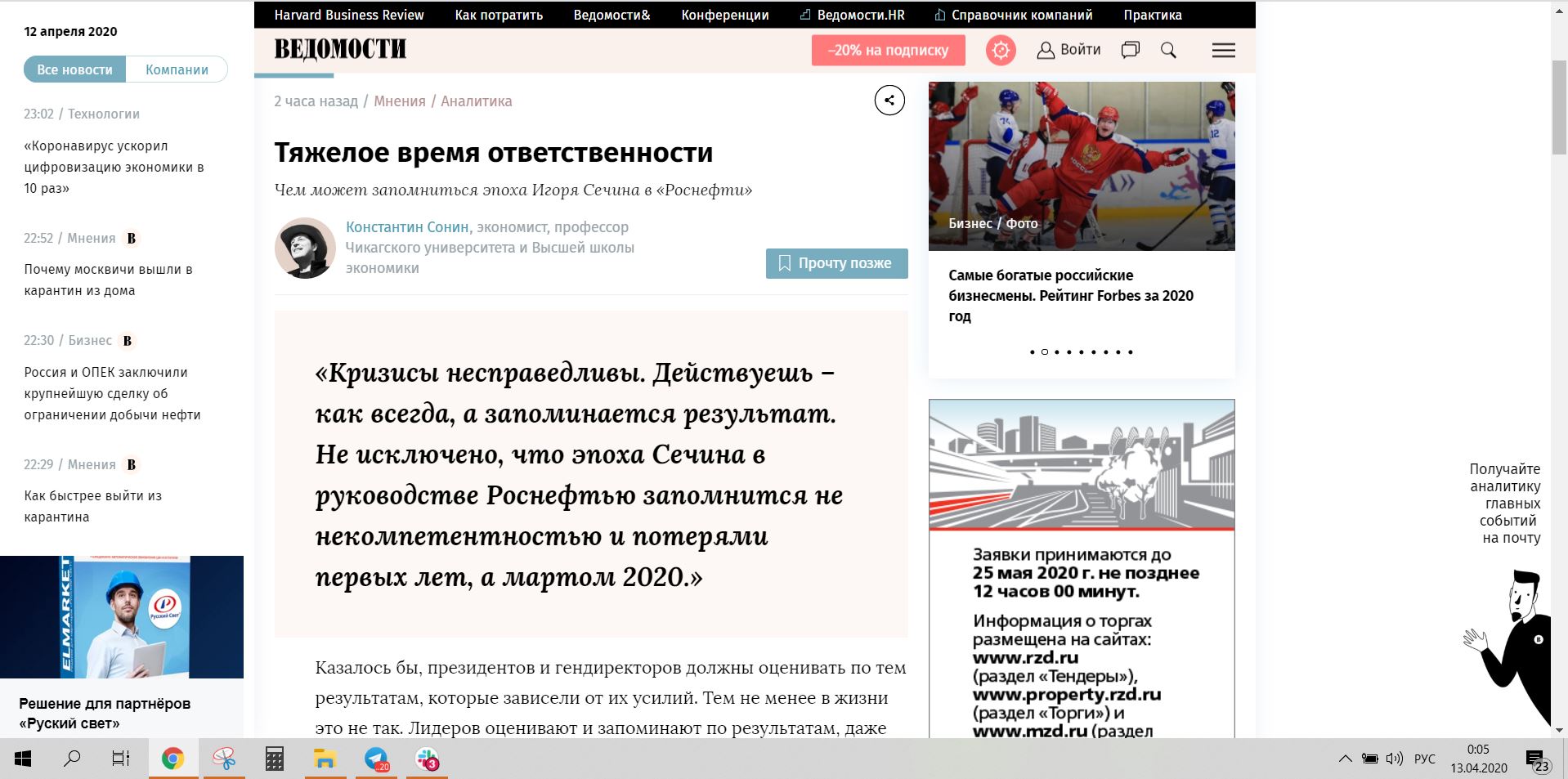Image resolution: width=1568 pixels, height=779 pixels.
Task: Open Telegram from the taskbar
Action: (377, 759)
